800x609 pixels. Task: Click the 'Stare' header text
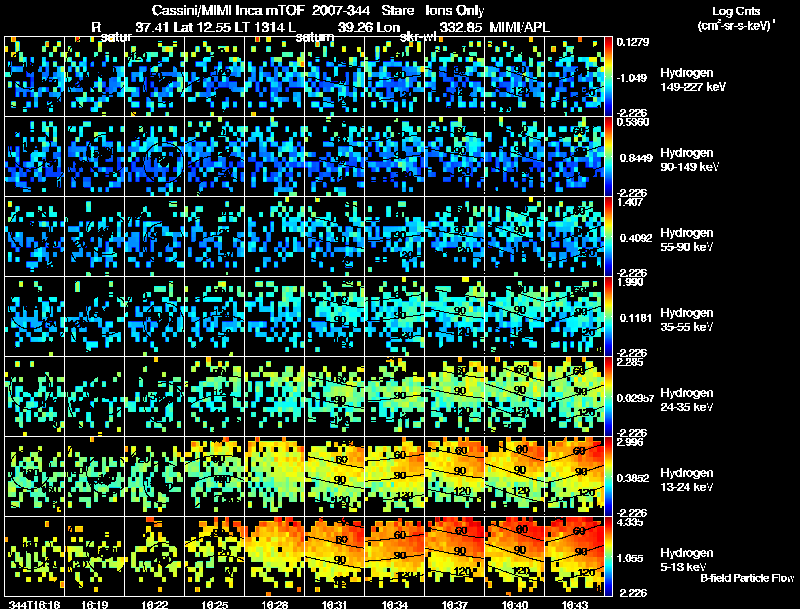[x=397, y=11]
